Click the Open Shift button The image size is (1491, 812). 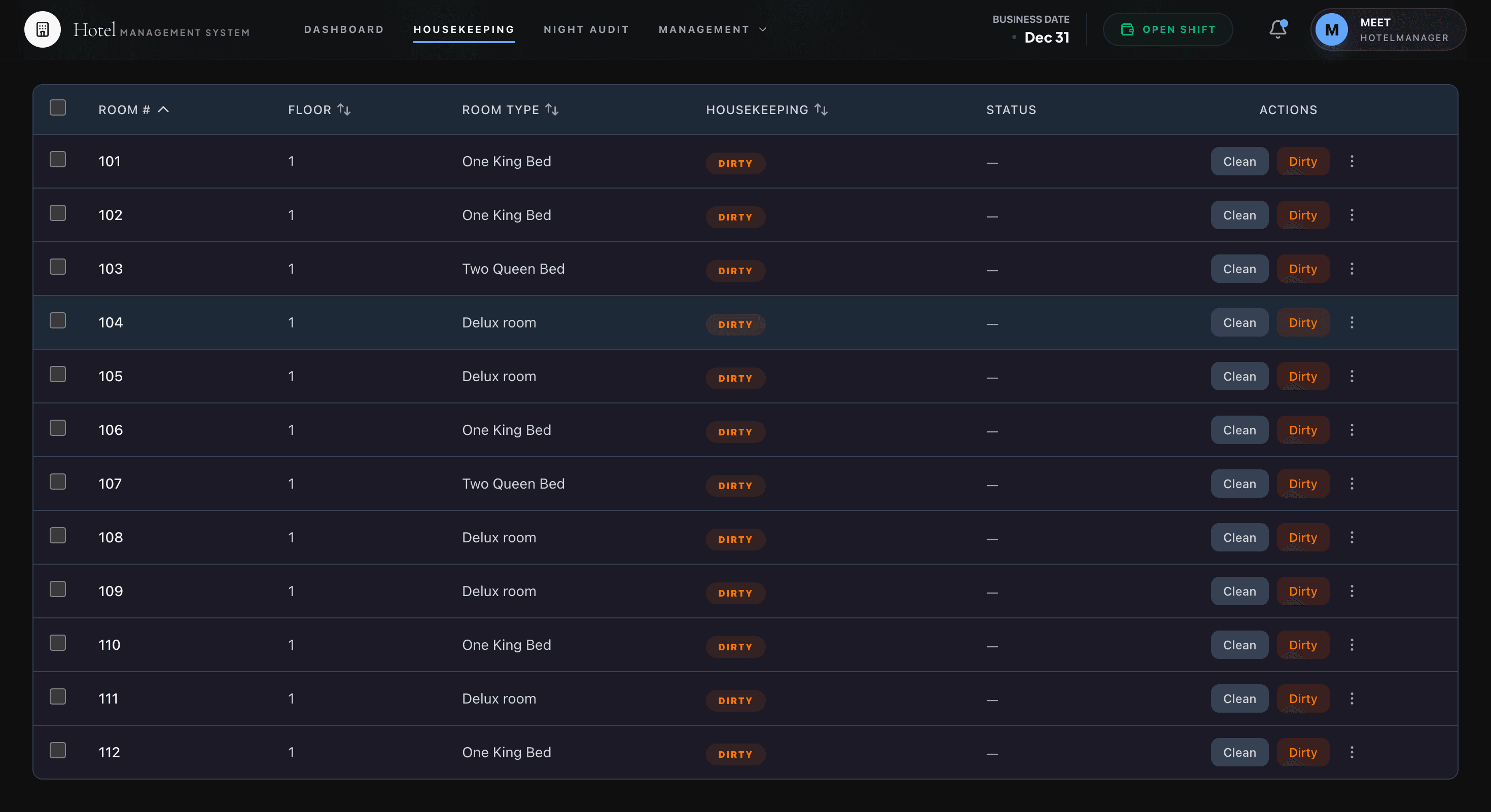[x=1167, y=29]
